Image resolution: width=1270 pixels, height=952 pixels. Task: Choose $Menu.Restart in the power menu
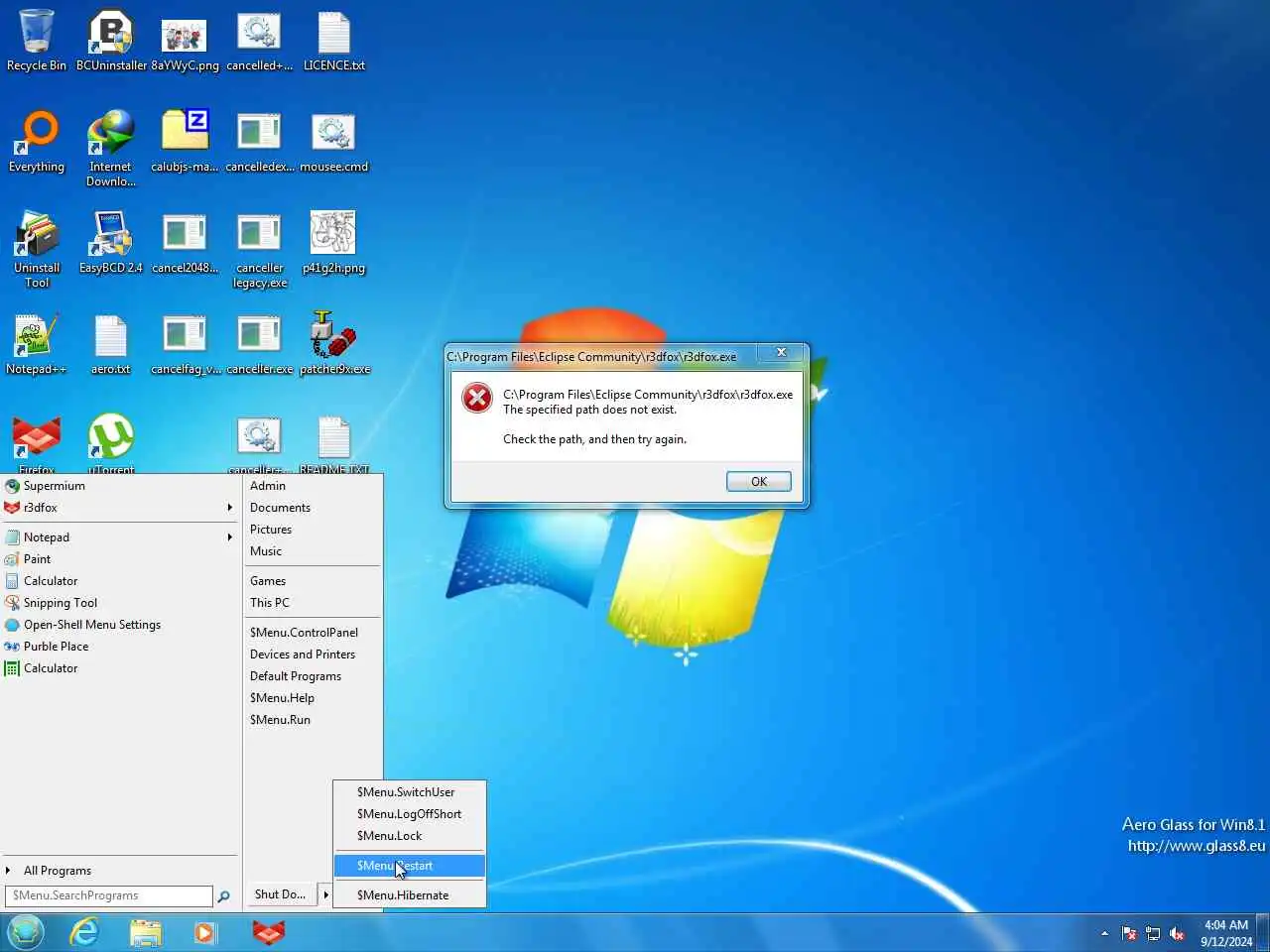[410, 866]
